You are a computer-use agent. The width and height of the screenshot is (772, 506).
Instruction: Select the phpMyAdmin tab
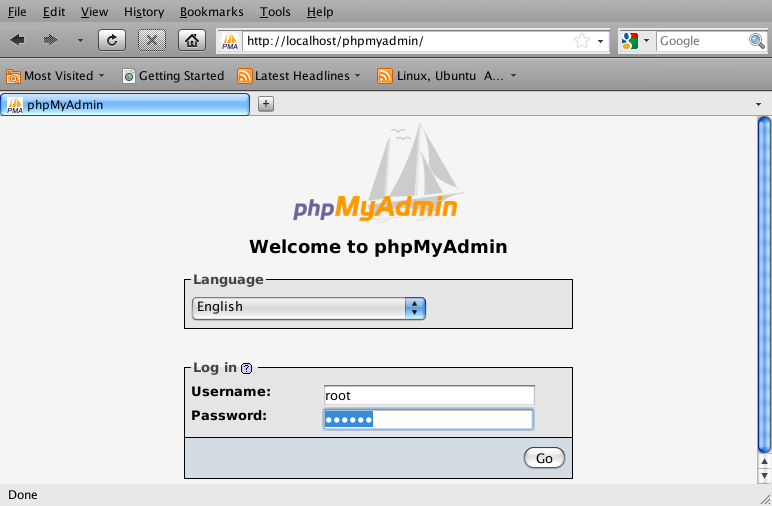pos(125,104)
